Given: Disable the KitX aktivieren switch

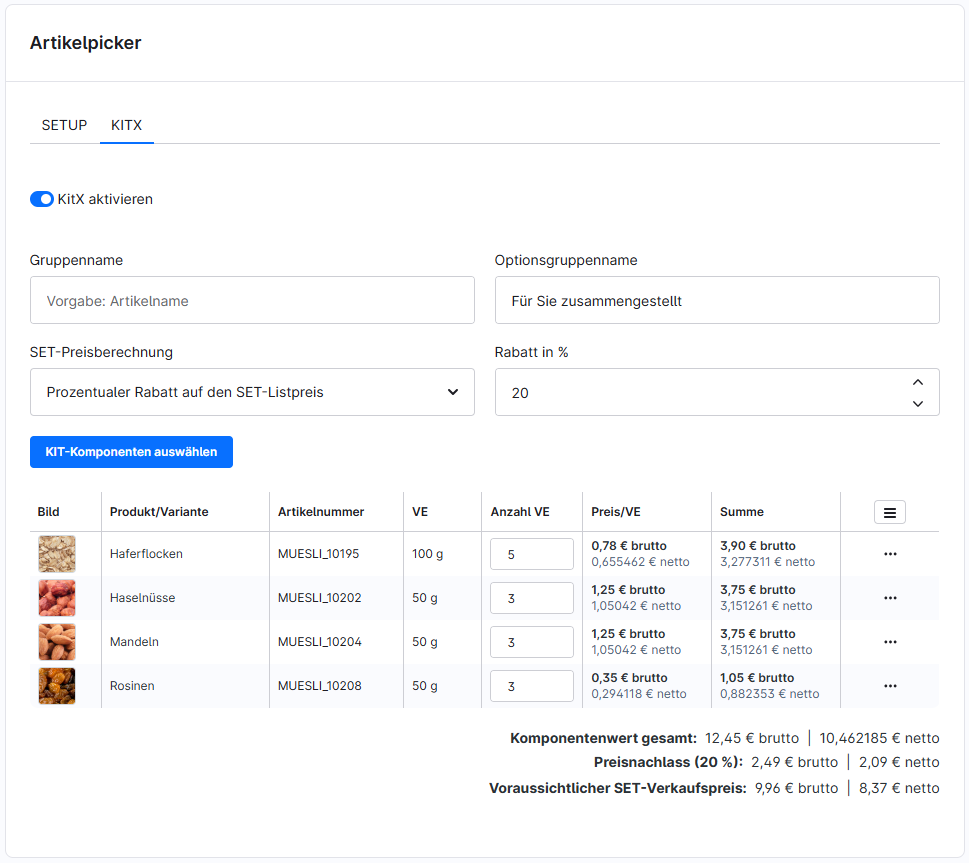Looking at the screenshot, I should point(42,199).
